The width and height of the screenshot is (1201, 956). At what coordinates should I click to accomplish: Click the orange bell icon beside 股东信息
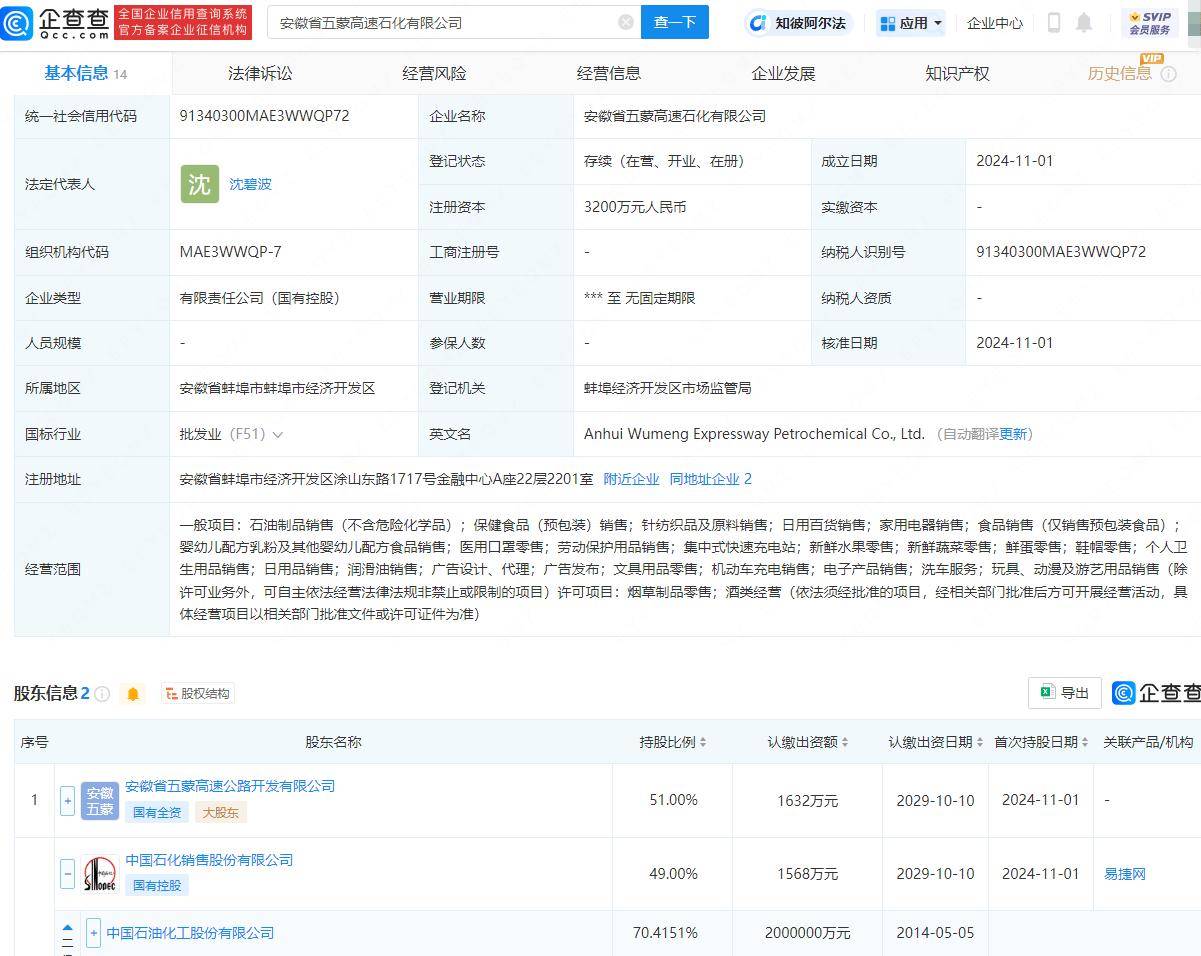(x=133, y=693)
